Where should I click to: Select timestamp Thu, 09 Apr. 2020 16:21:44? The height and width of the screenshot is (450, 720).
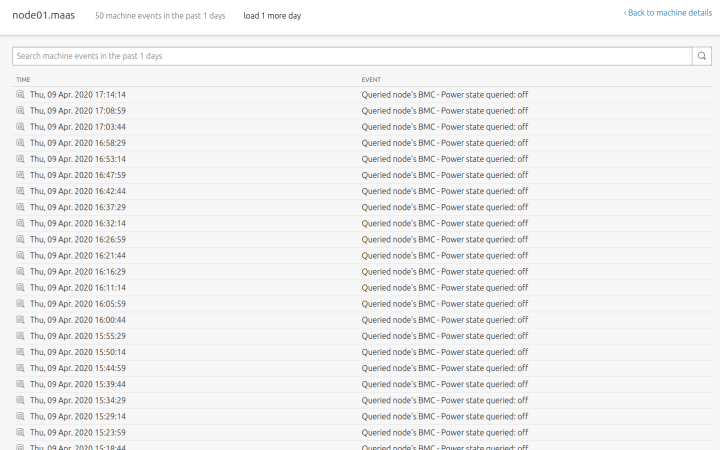[x=78, y=255]
